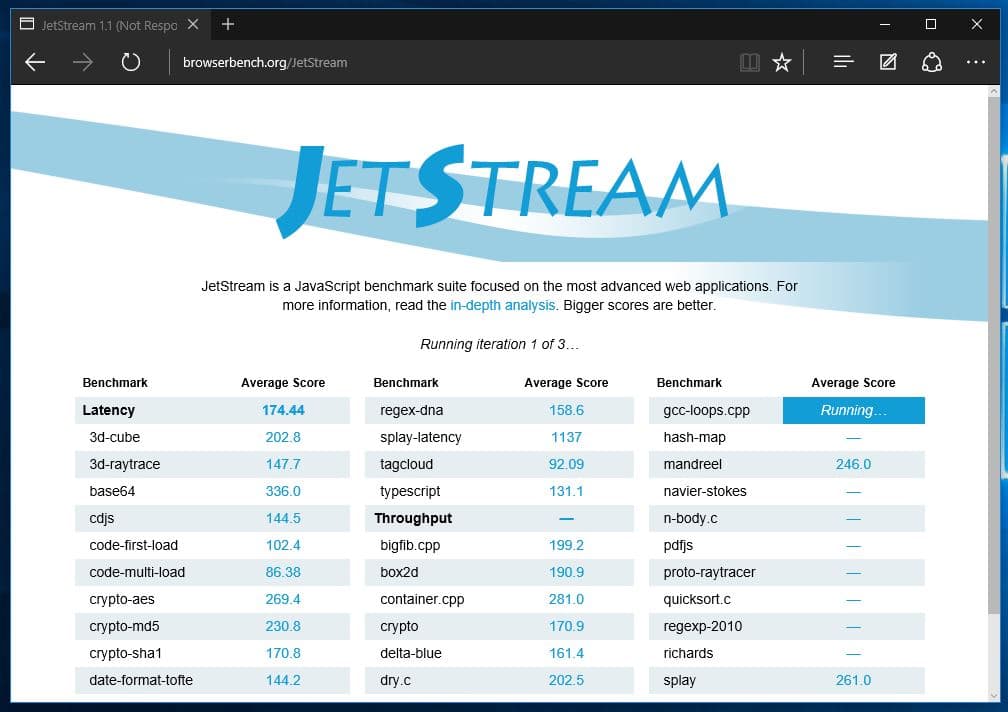Maximize the Edge browser window

930,24
